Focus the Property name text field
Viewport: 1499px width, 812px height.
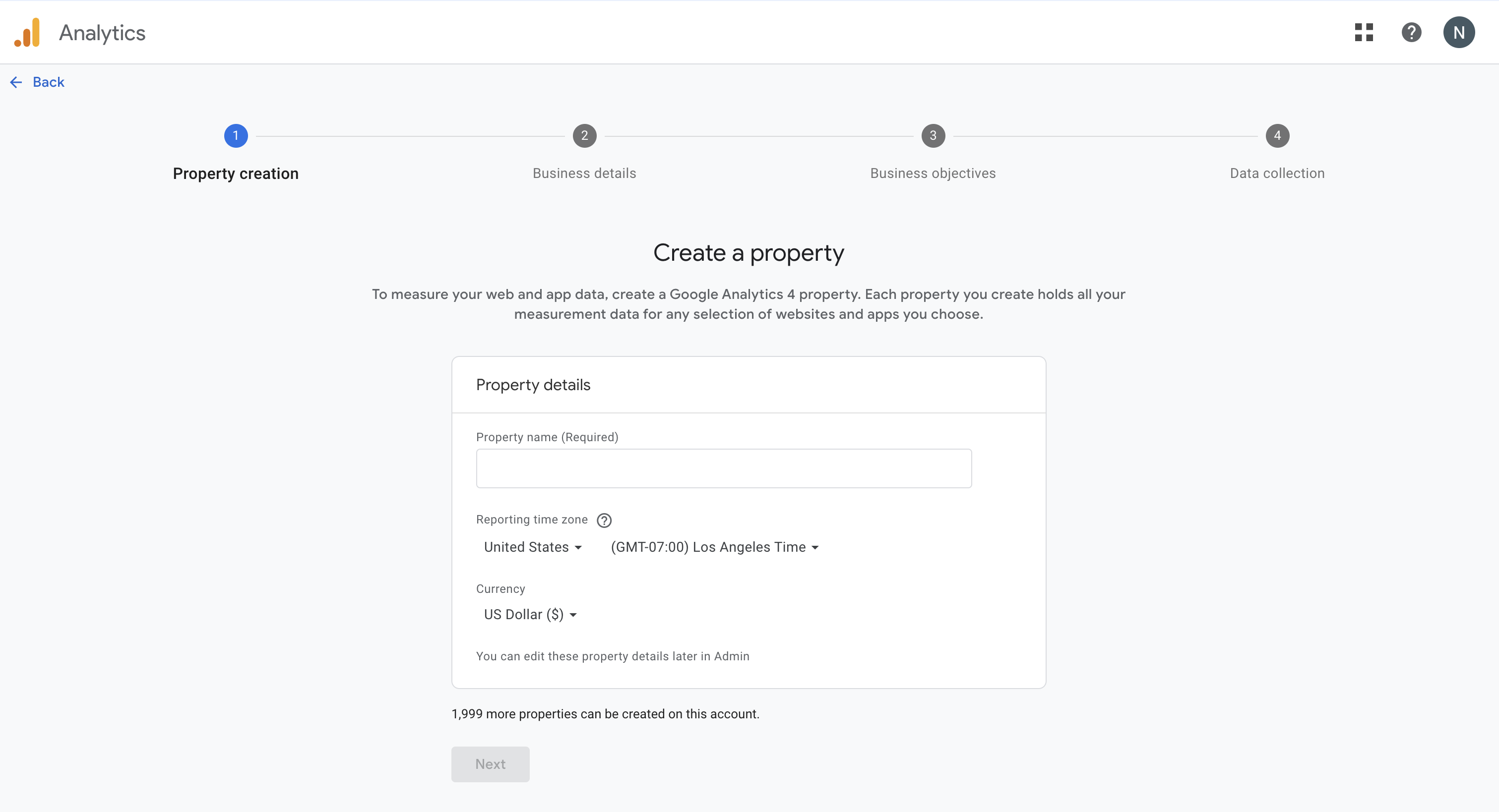tap(723, 468)
